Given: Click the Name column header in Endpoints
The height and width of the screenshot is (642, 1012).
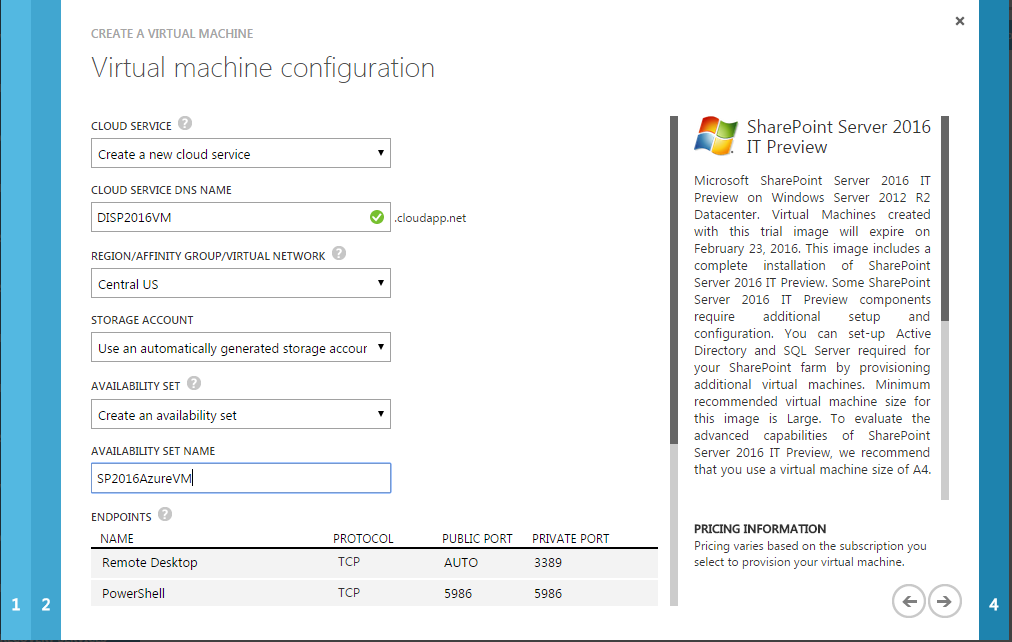Looking at the screenshot, I should 117,539.
